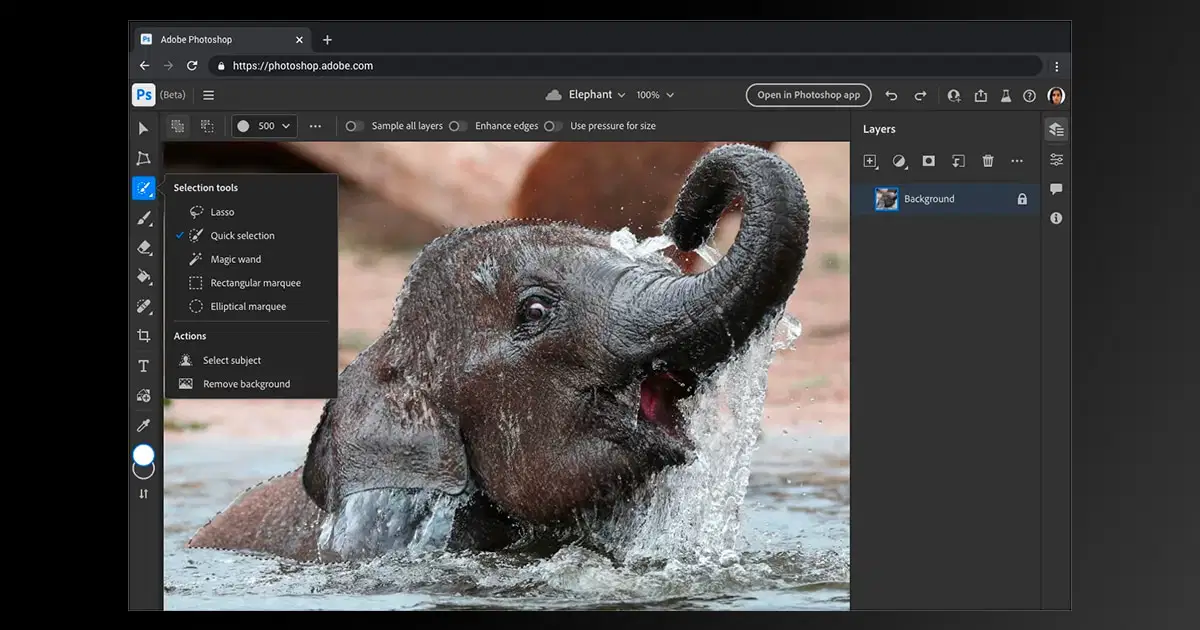Viewport: 1200px width, 630px height.
Task: Click Open in Photoshop app button
Action: [x=808, y=95]
